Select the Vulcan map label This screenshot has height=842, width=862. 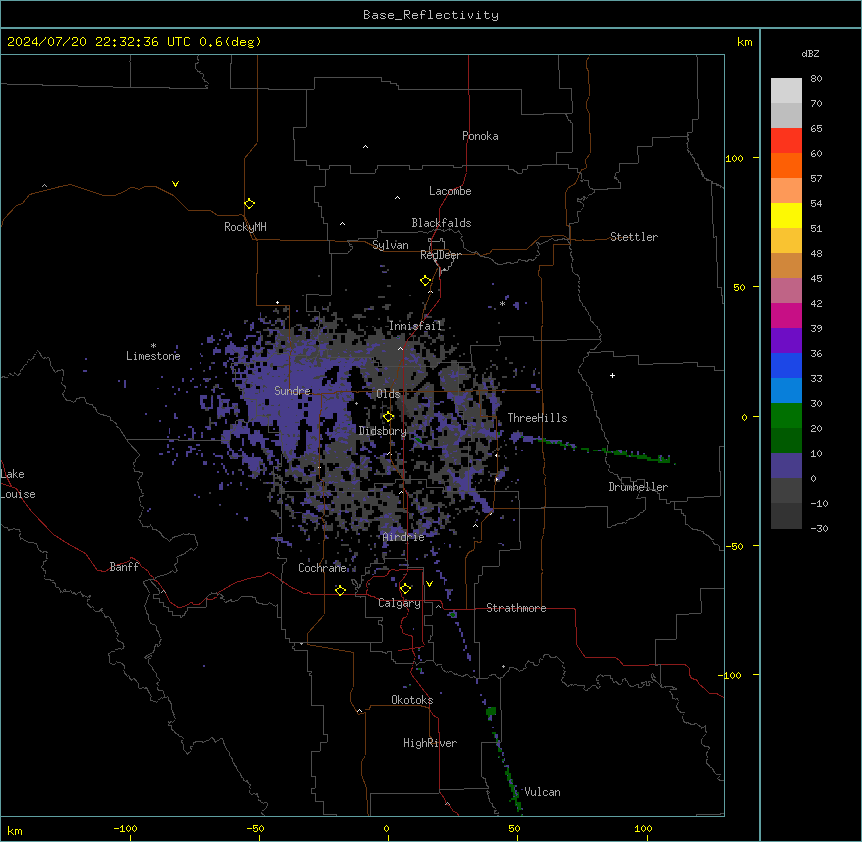[x=542, y=792]
